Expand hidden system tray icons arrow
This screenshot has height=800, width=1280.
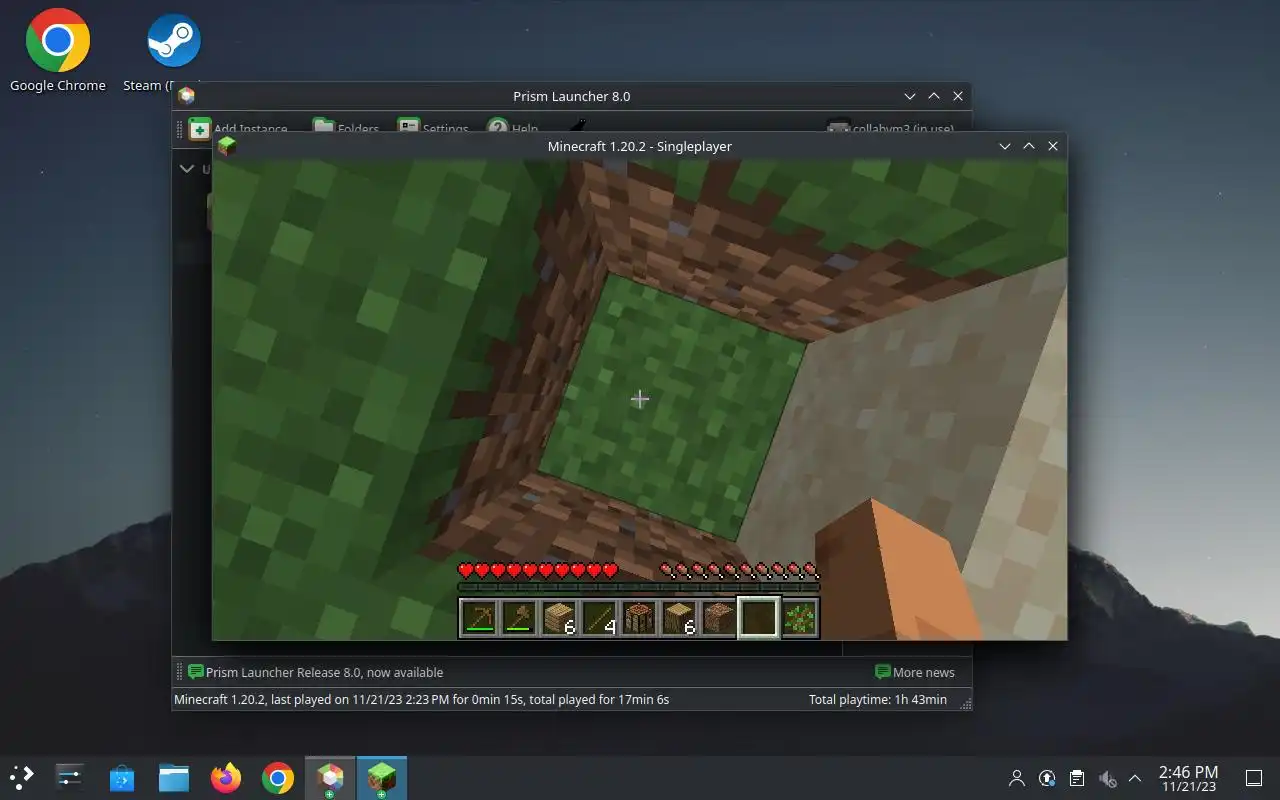tap(1135, 778)
